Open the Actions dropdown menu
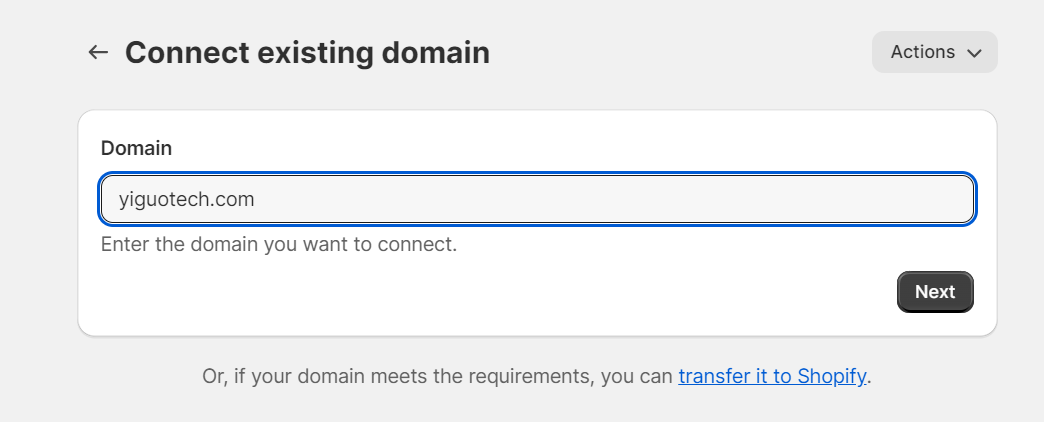Screen dimensions: 1044x422 click(x=934, y=52)
